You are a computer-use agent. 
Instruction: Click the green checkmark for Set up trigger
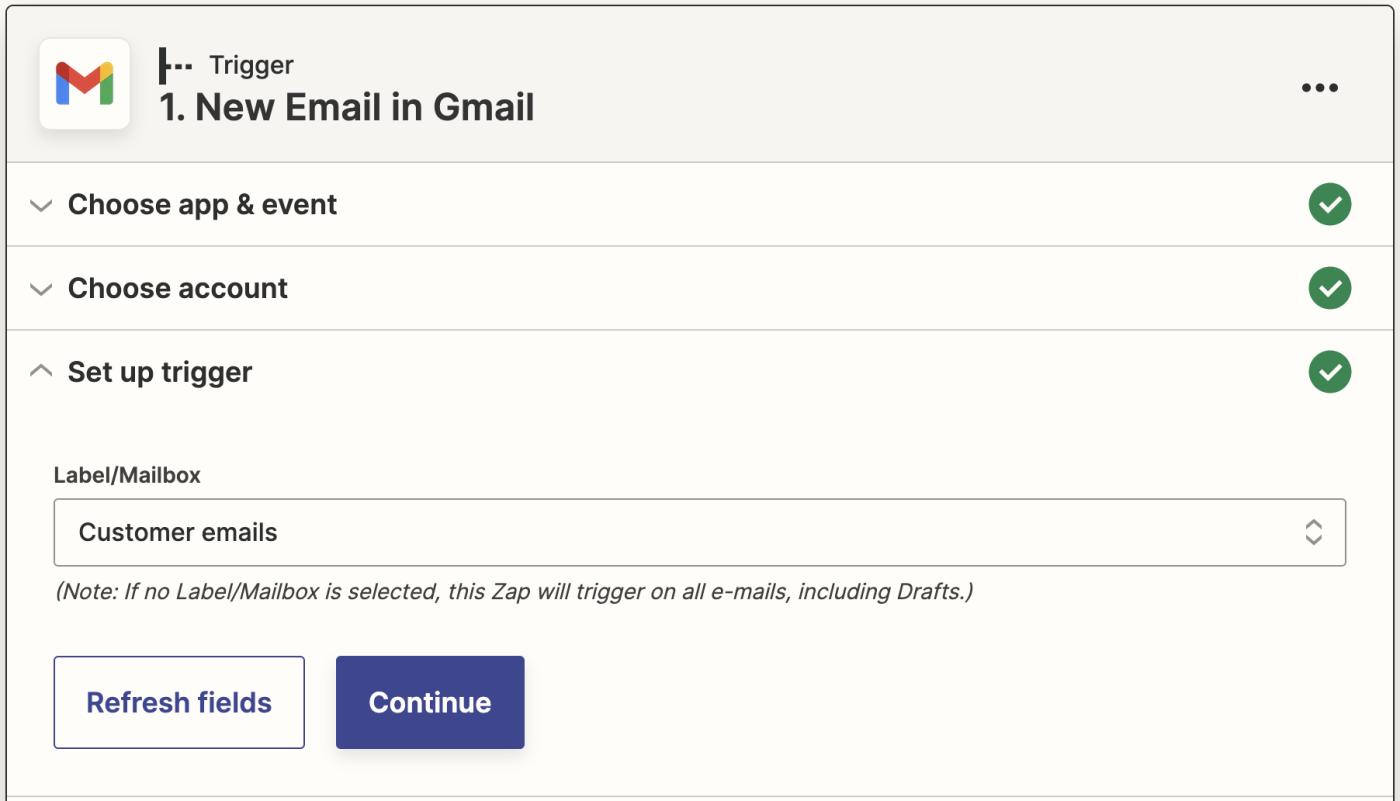[x=1329, y=372]
